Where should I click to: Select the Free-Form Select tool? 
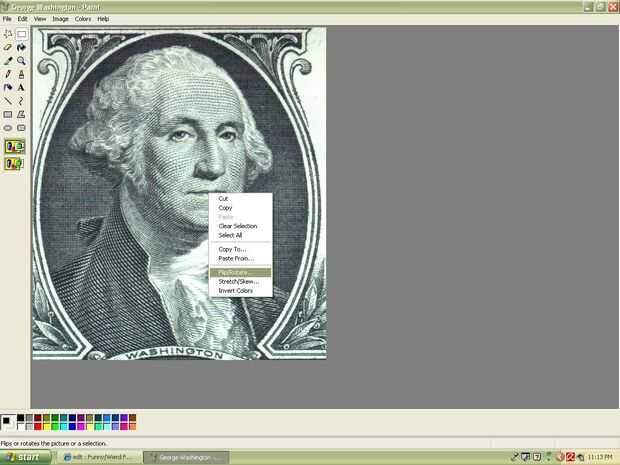click(8, 34)
